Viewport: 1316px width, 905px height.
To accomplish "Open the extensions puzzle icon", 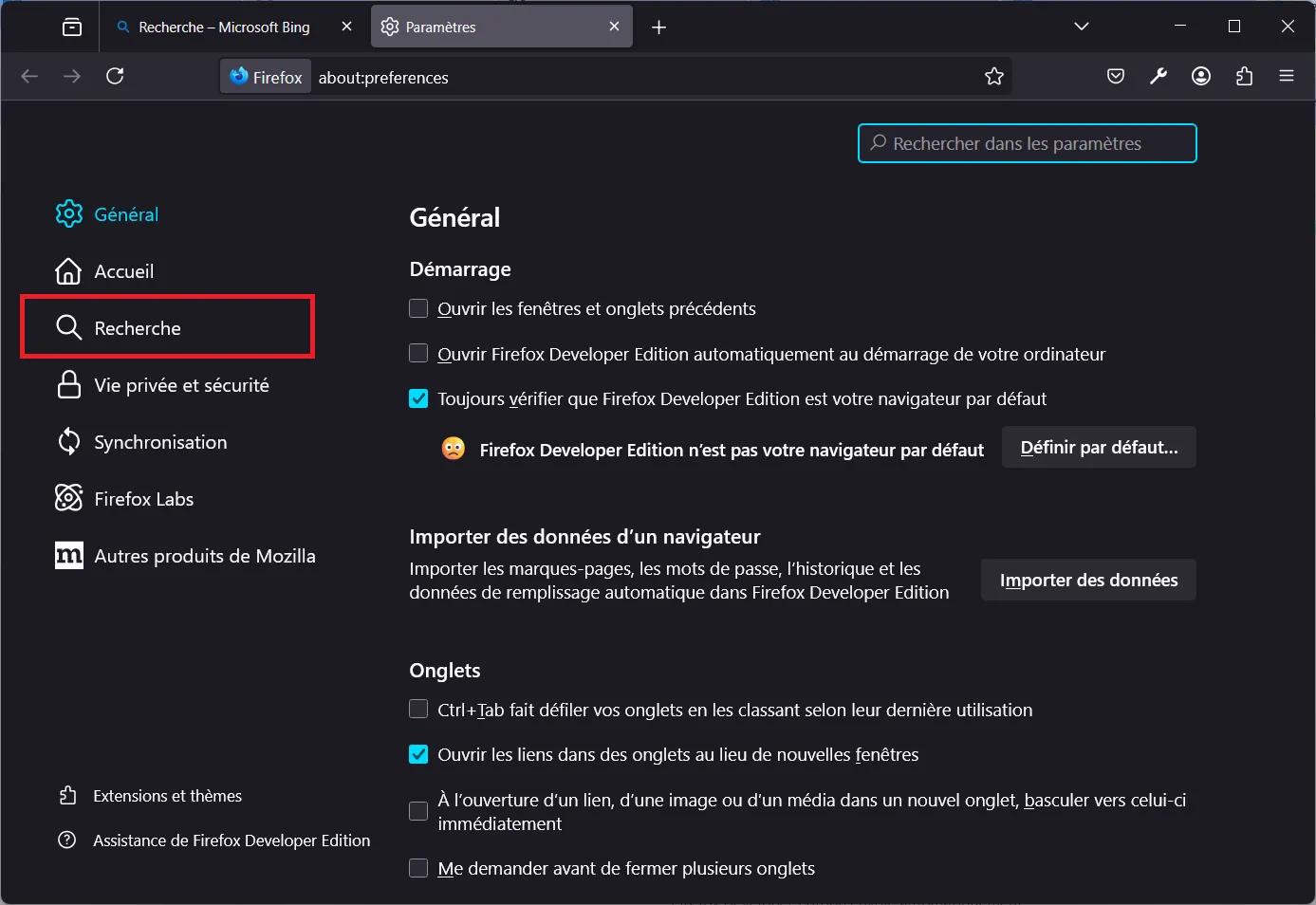I will pyautogui.click(x=1244, y=77).
